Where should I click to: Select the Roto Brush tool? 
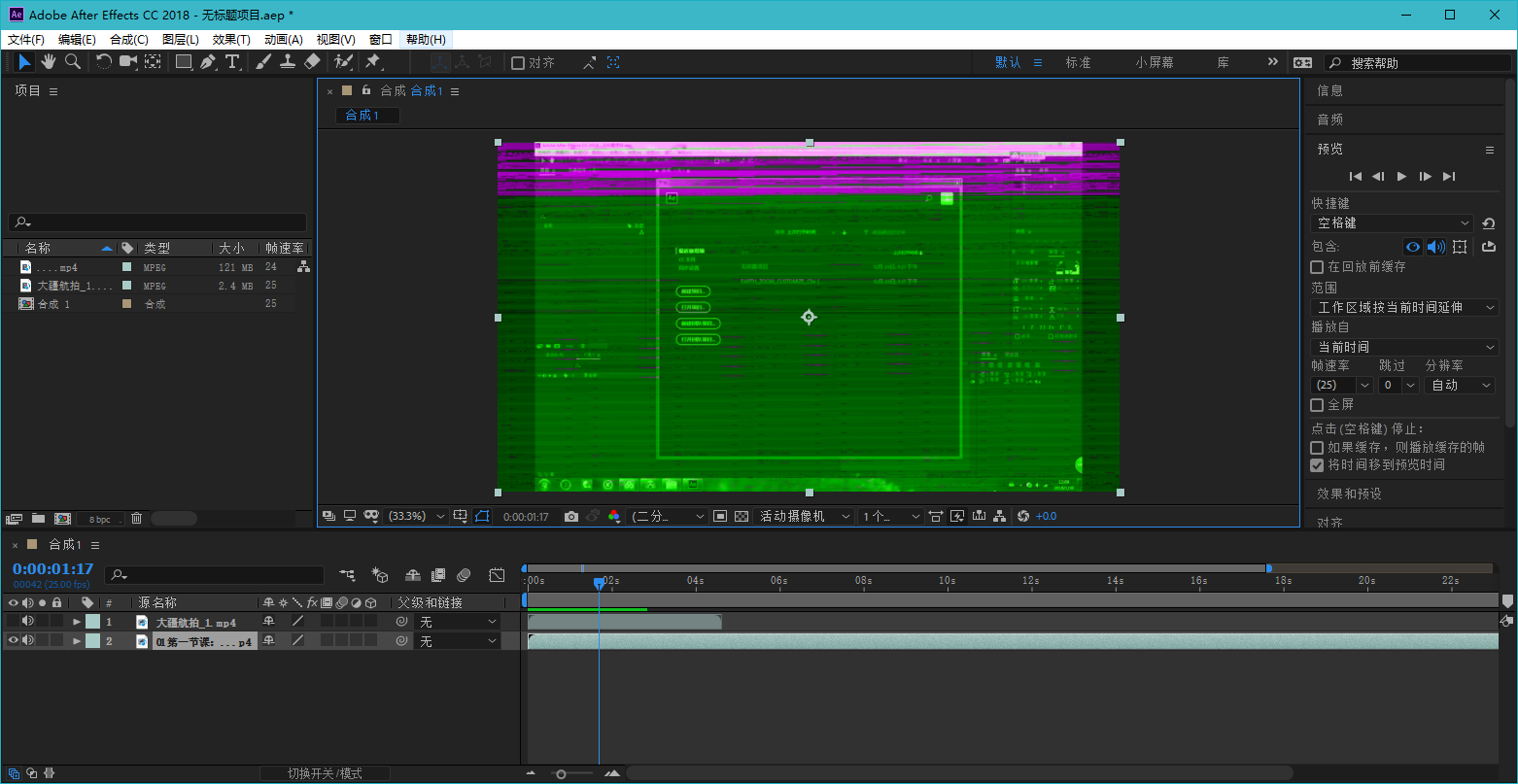point(343,62)
